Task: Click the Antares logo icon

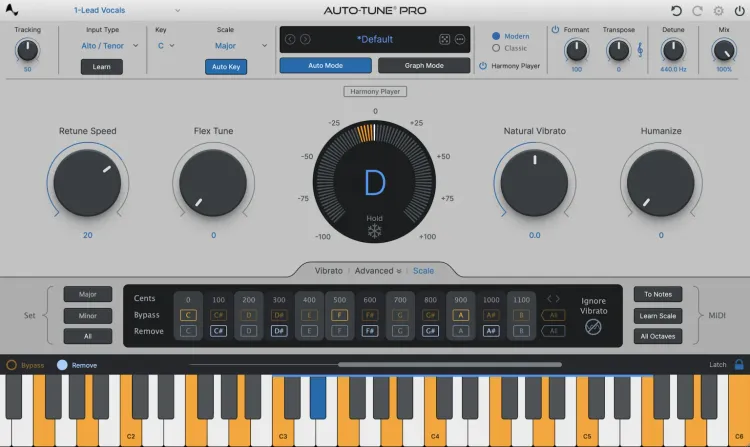Action: point(11,10)
